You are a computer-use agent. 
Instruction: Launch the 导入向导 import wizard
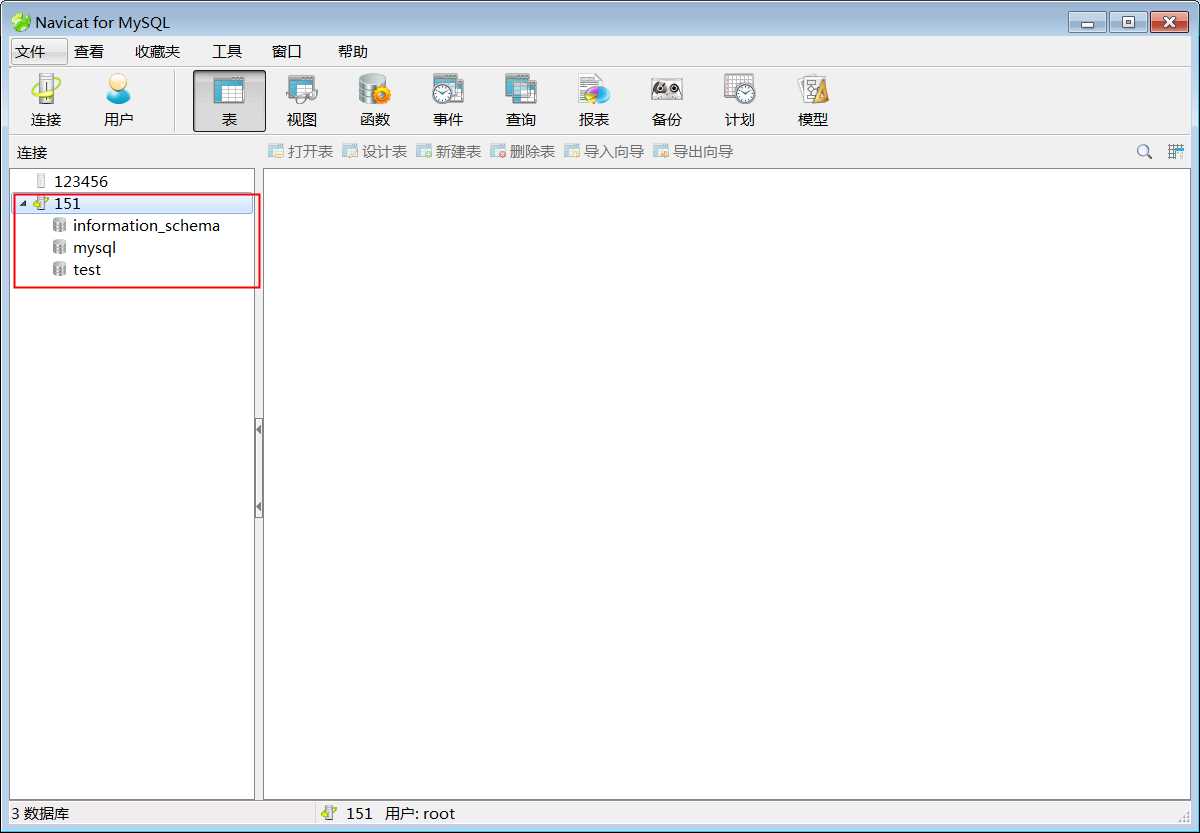(603, 152)
